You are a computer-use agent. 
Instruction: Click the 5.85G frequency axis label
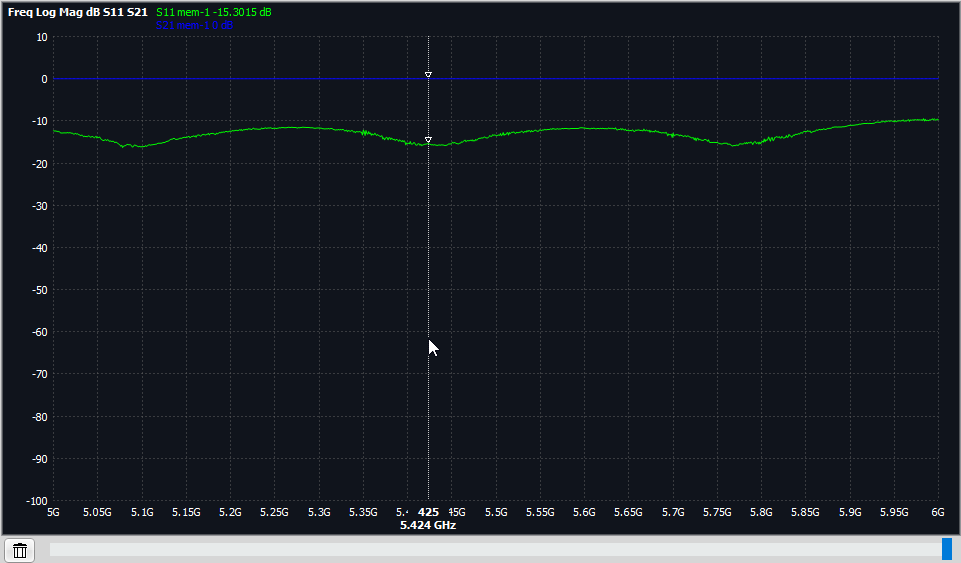click(805, 512)
